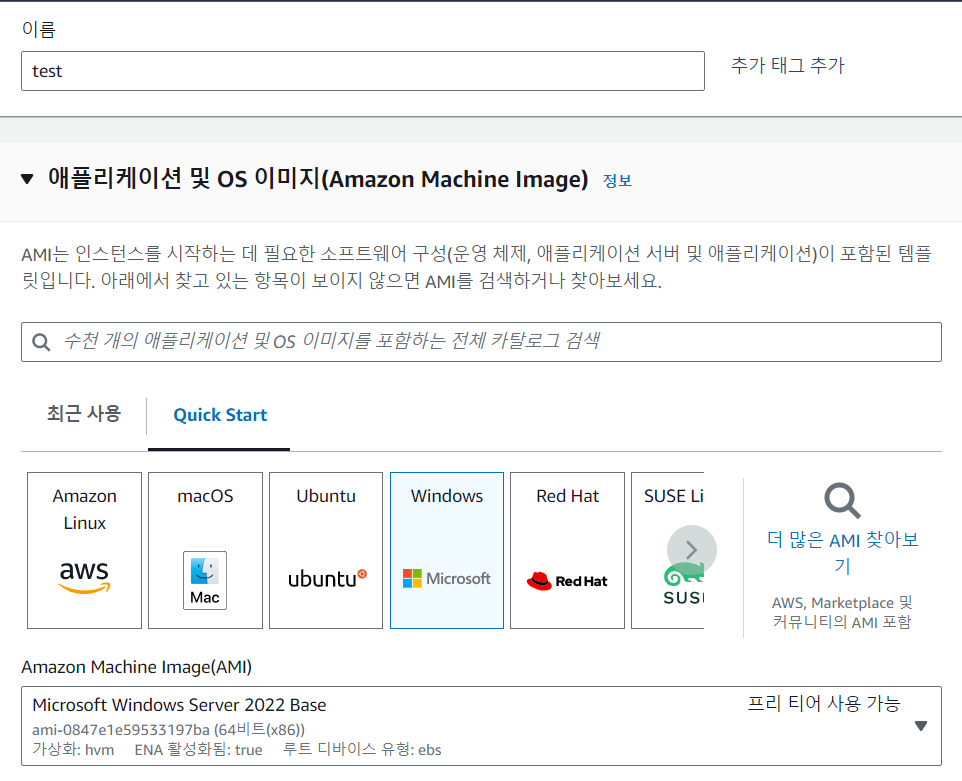Viewport: 962px width, 781px height.
Task: Click the Red Hat fedora logo icon
Action: coord(568,581)
